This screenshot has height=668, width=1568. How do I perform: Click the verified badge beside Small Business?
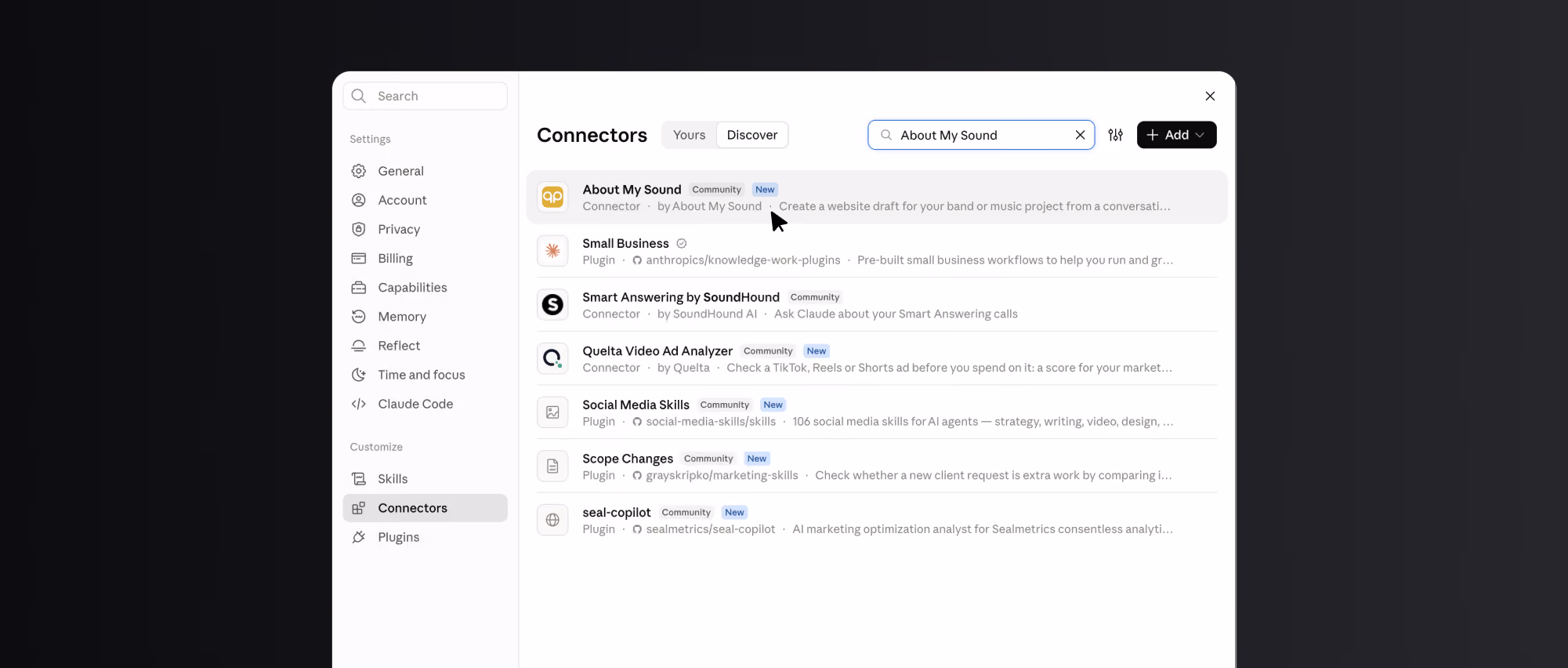682,243
